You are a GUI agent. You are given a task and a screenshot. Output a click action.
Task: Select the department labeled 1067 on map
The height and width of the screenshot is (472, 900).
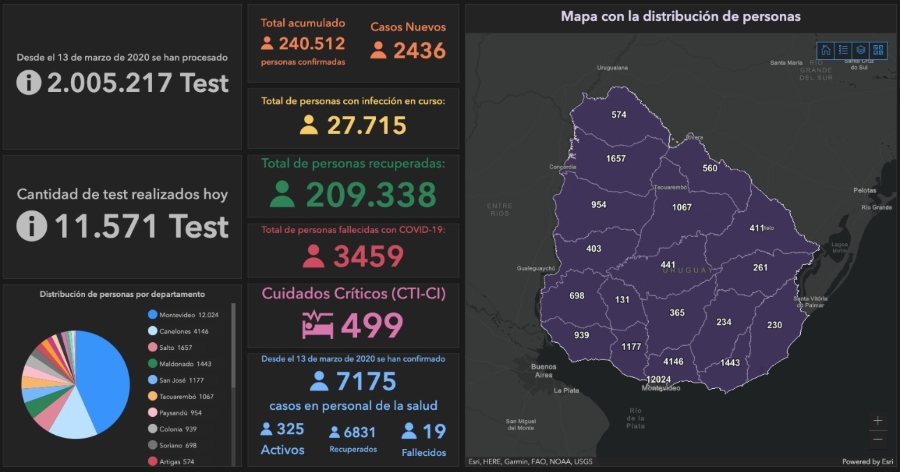(682, 207)
